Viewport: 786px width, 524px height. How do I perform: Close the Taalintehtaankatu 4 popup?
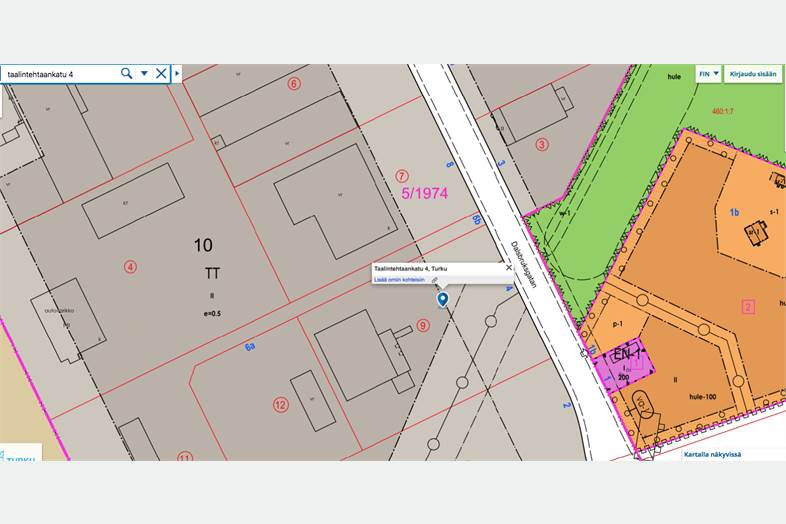[x=508, y=268]
